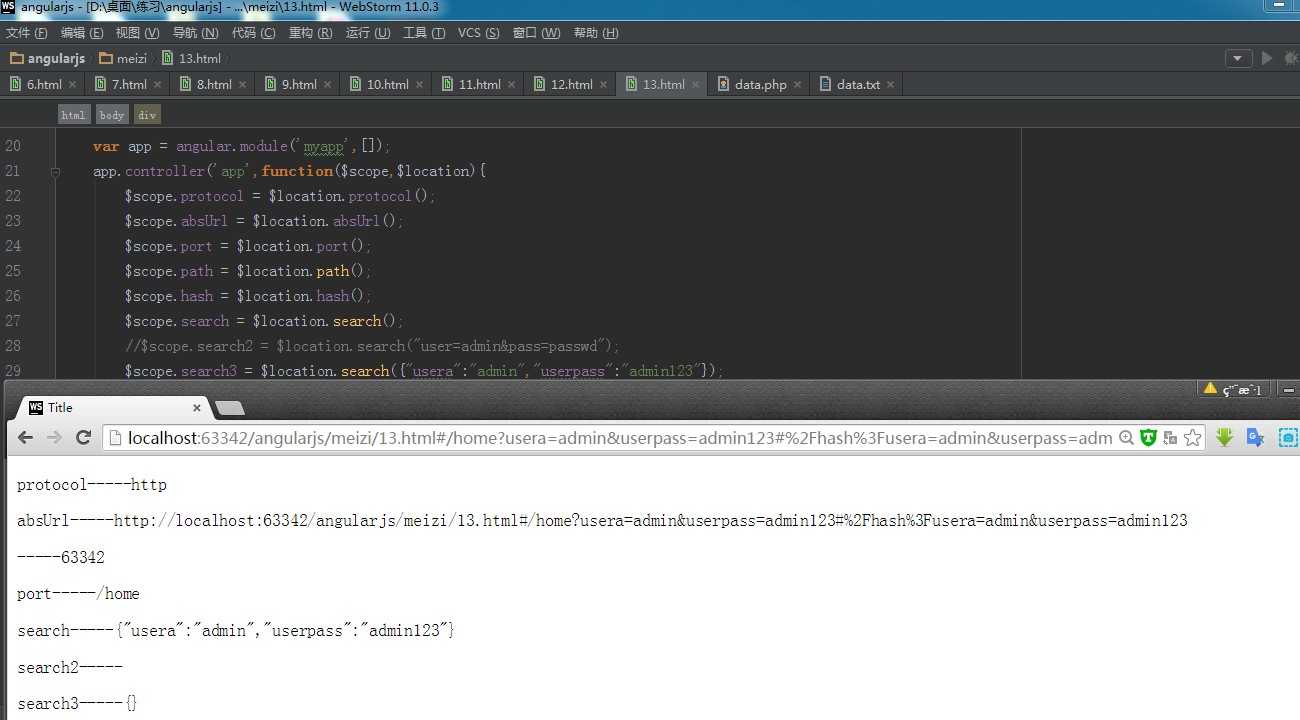Screen dimensions: 1300x720
Task: Close the 12.html editor tab
Action: pyautogui.click(x=603, y=85)
